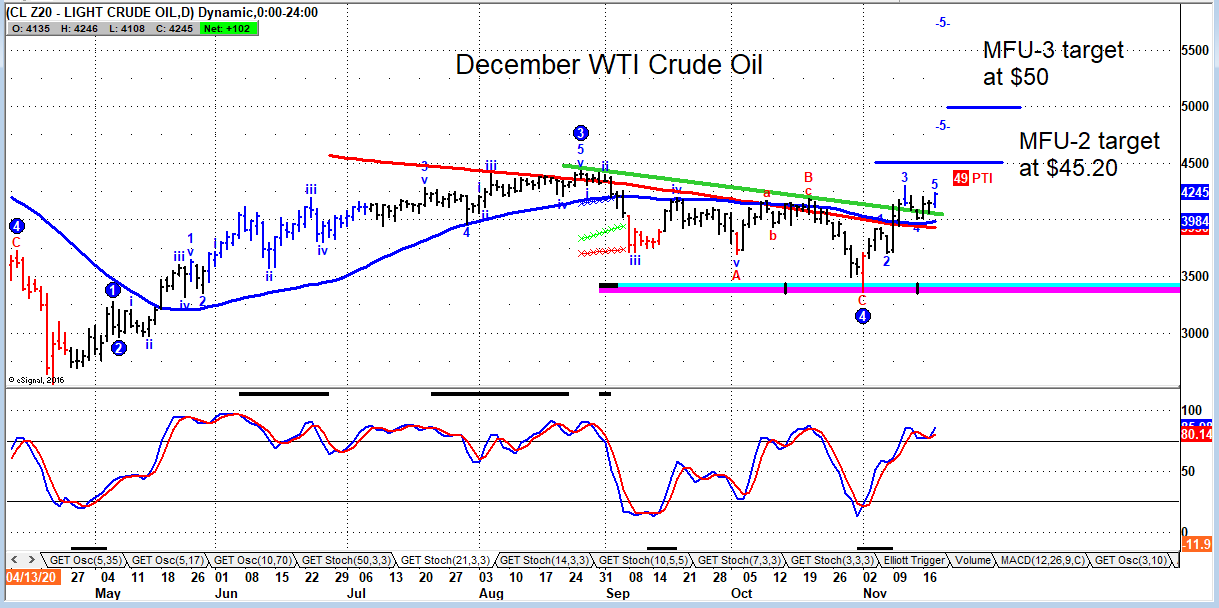1219x608 pixels.
Task: Click the December WTI Crude Oil title
Action: pos(609,65)
